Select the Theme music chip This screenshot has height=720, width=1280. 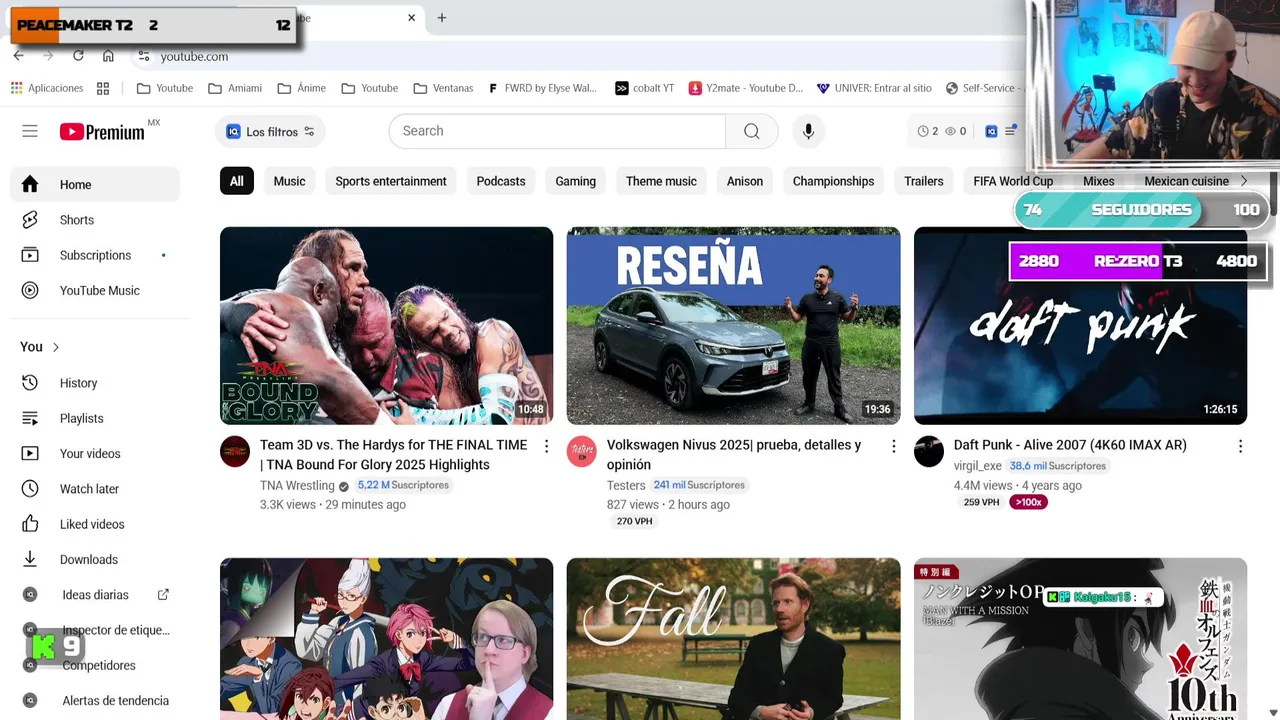661,181
